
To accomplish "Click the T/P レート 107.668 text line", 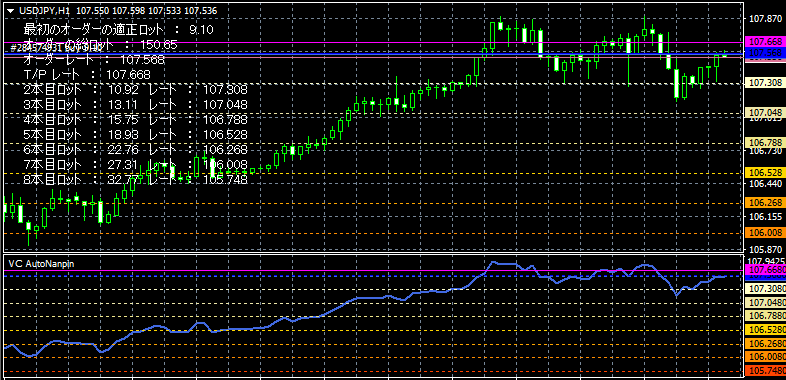I will click(x=87, y=75).
